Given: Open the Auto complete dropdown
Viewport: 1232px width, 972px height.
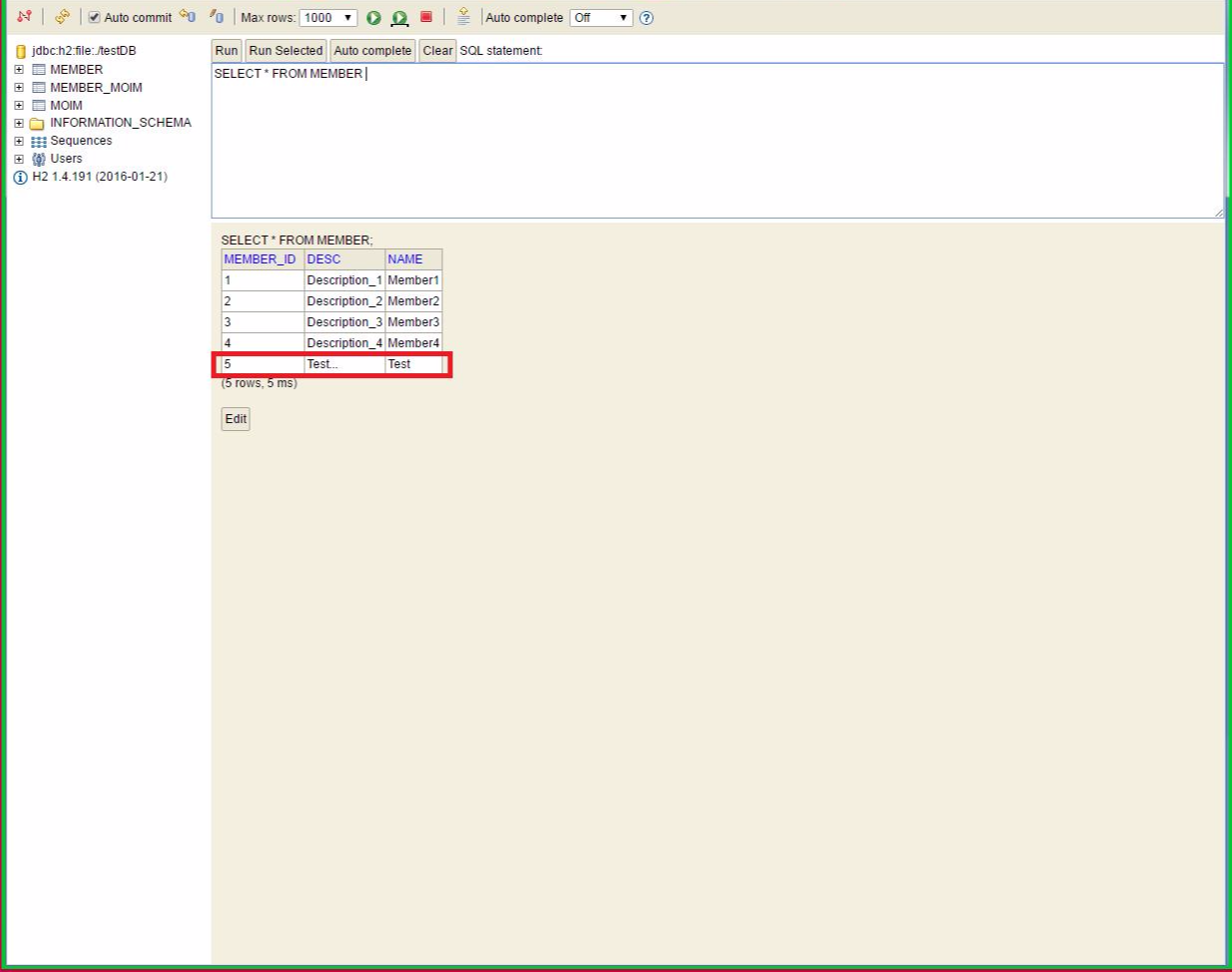Looking at the screenshot, I should 601,18.
